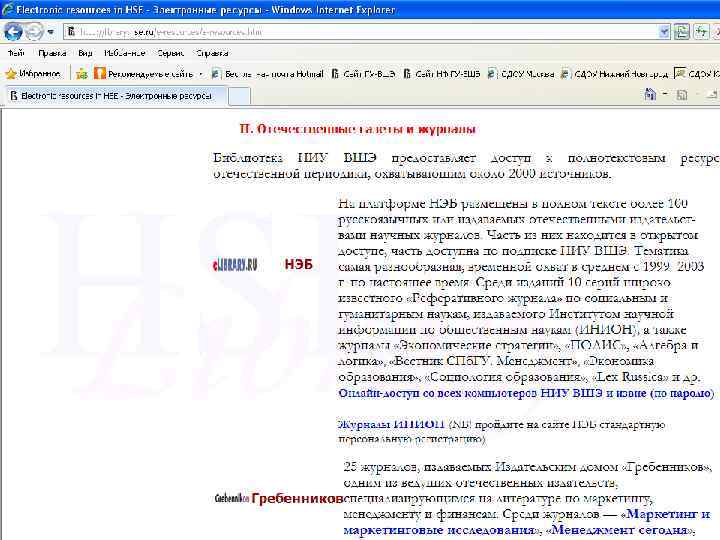This screenshot has height=540, width=720.
Task: Click the НЭБ heading link
Action: point(298,264)
